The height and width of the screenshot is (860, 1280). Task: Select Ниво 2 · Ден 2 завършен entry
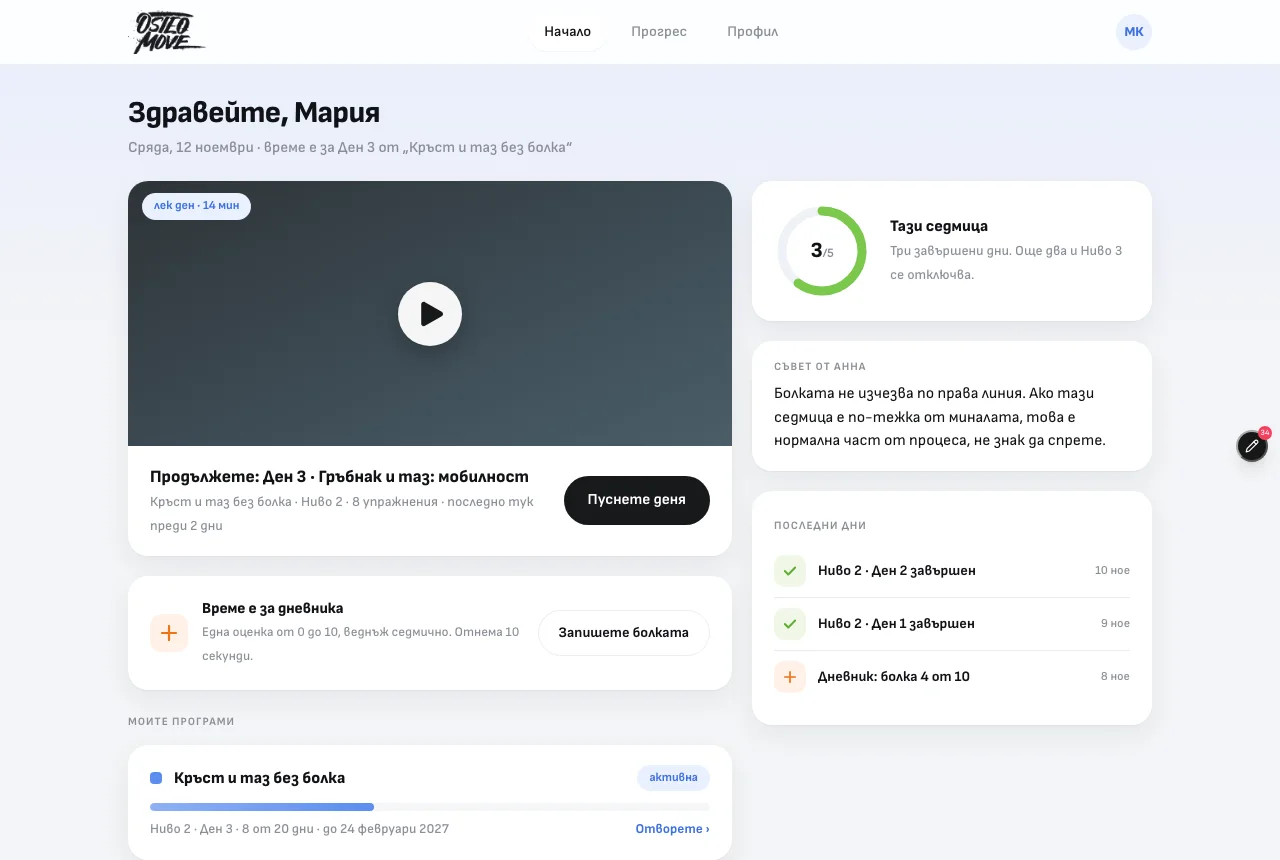(x=952, y=571)
